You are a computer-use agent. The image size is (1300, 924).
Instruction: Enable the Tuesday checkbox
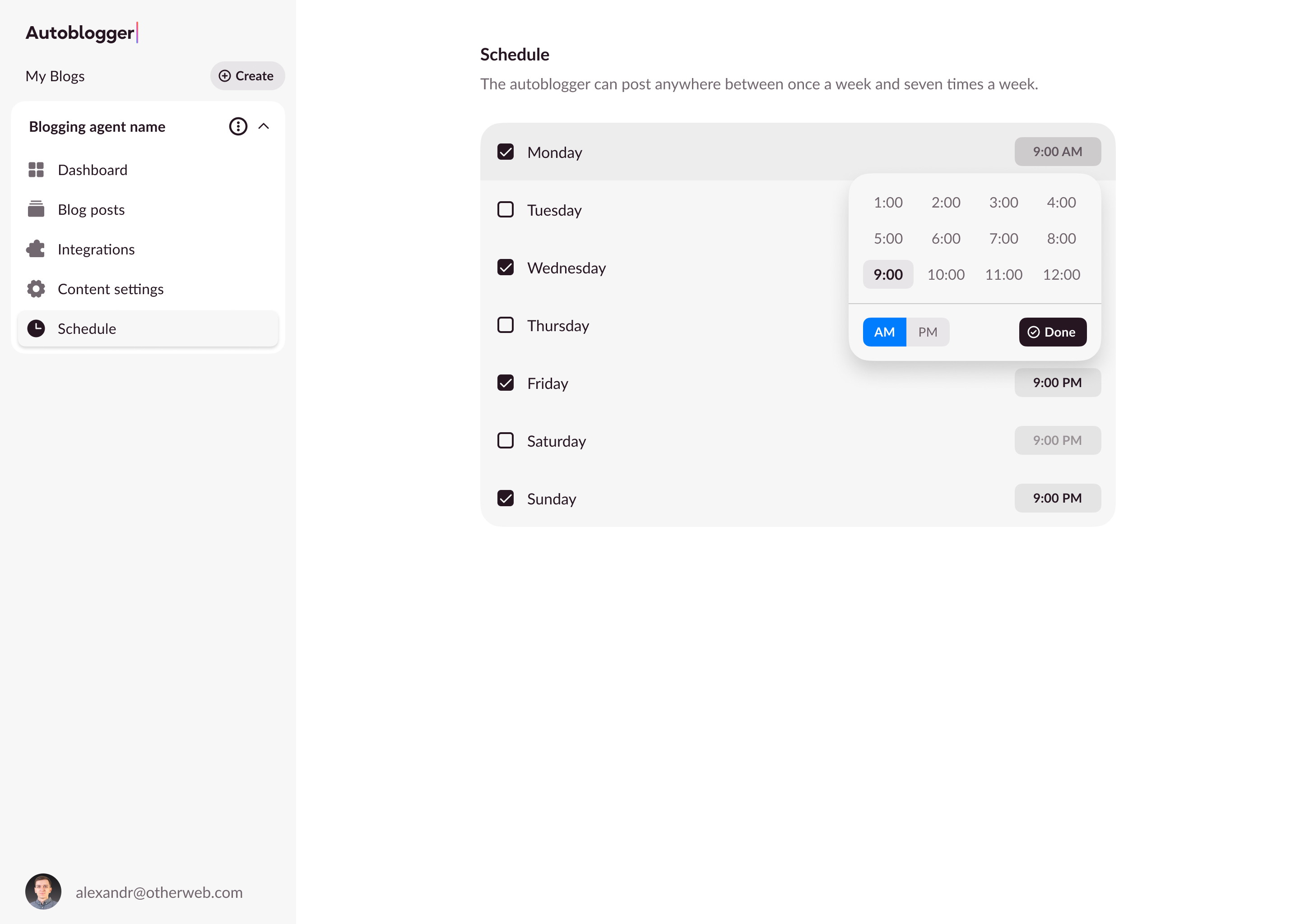[505, 209]
